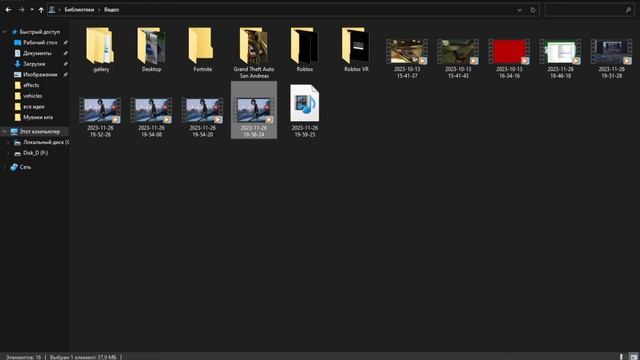Switch to large thumbnails view
This screenshot has height=360, width=640.
[633, 357]
